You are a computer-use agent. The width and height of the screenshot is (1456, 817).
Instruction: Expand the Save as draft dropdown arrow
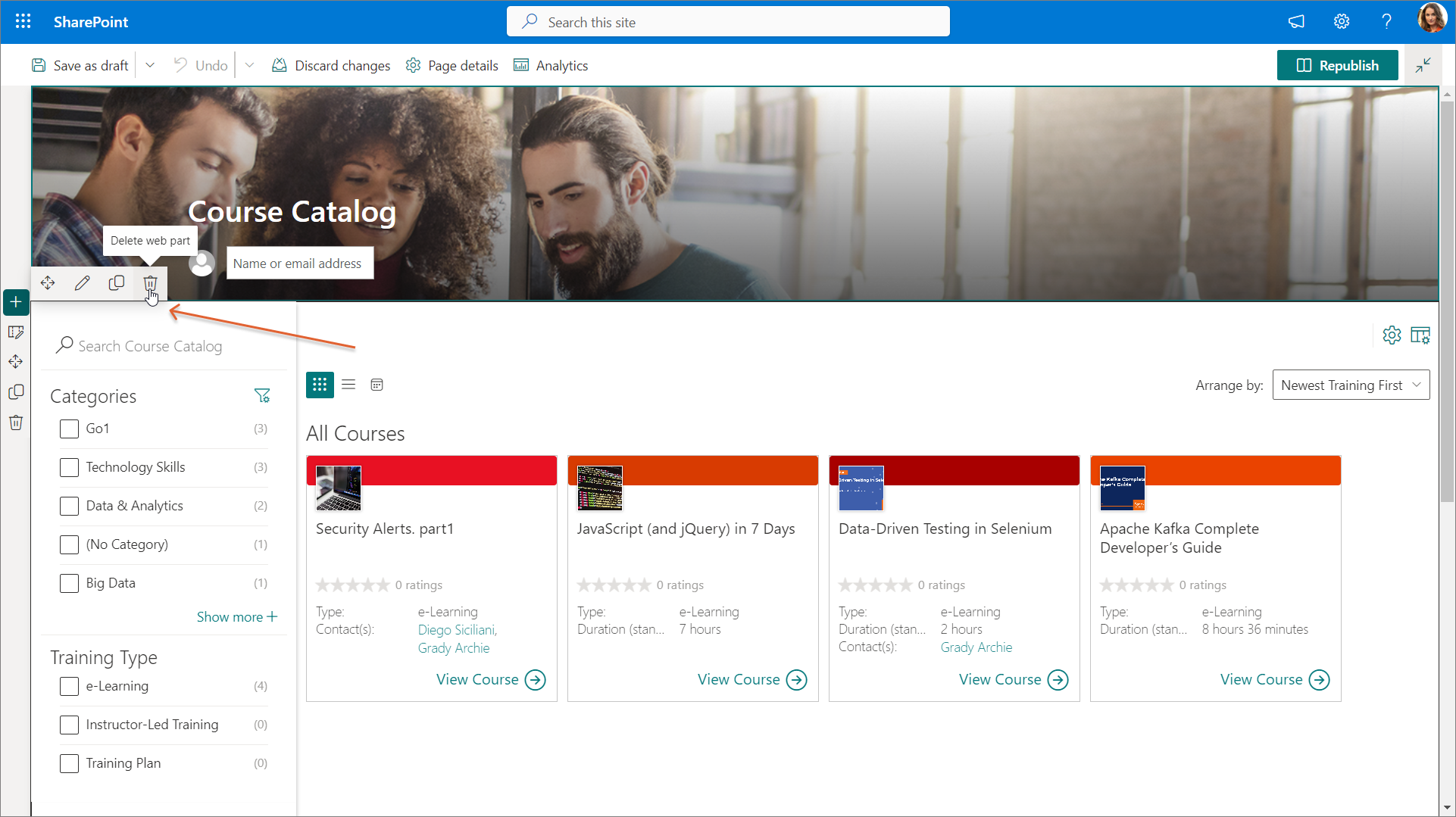pyautogui.click(x=150, y=66)
